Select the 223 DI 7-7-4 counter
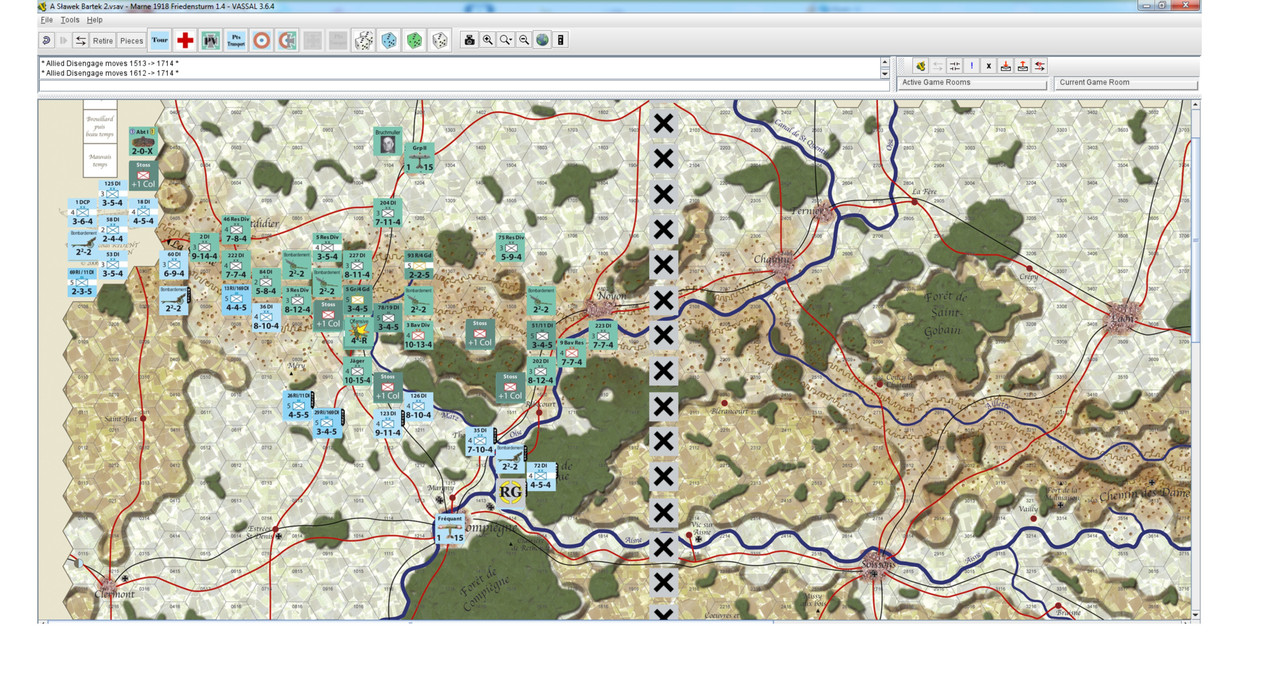This screenshot has height=693, width=1280. (x=601, y=335)
